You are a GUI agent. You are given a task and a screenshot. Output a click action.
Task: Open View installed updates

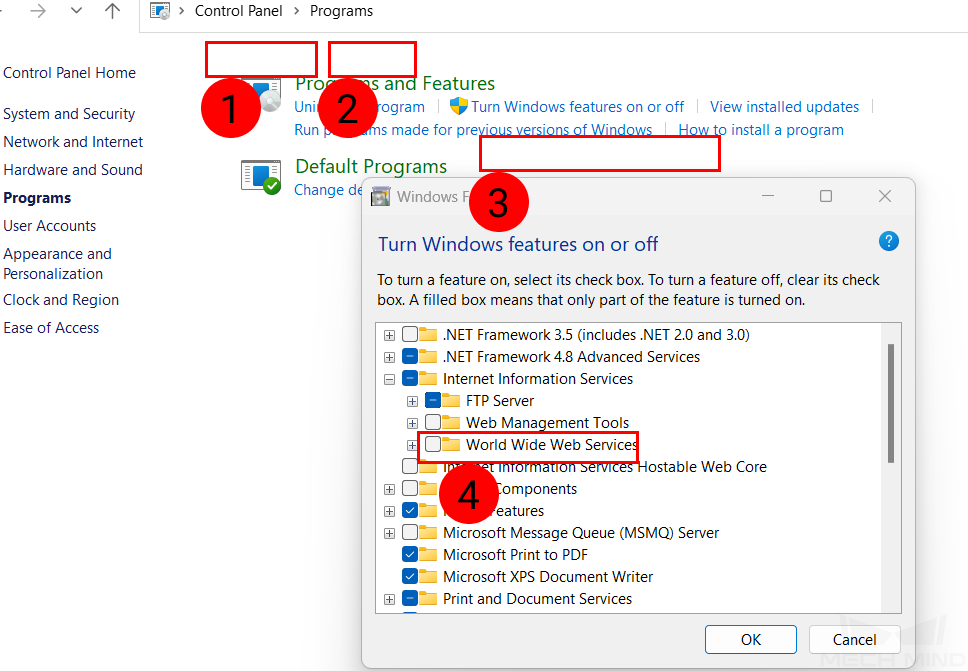click(x=784, y=107)
